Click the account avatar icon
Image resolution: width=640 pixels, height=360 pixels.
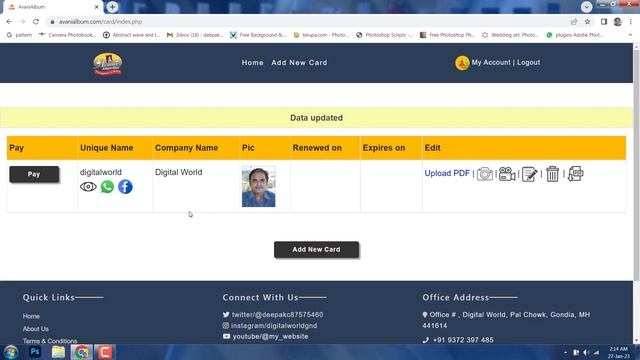click(462, 63)
